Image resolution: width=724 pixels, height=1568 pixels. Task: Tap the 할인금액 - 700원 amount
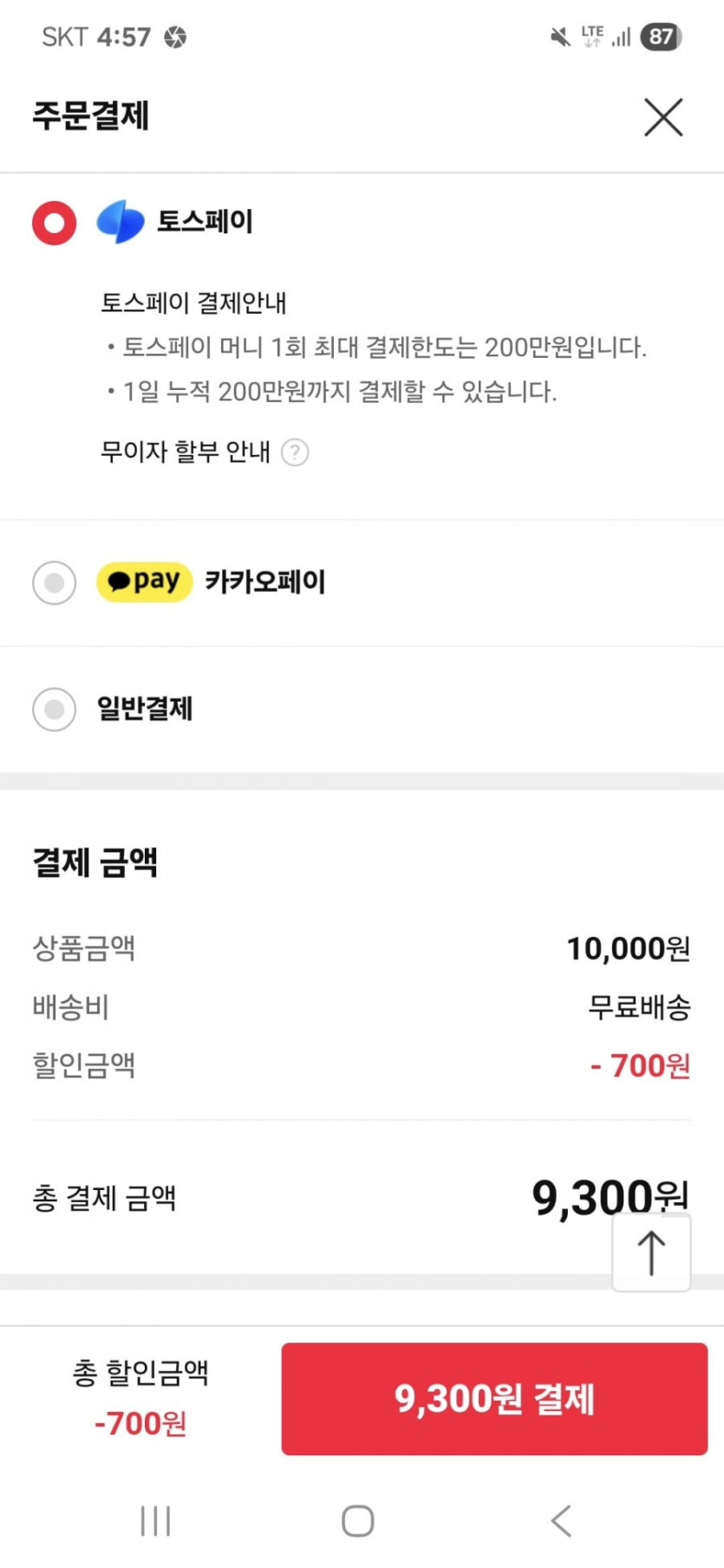point(640,1065)
